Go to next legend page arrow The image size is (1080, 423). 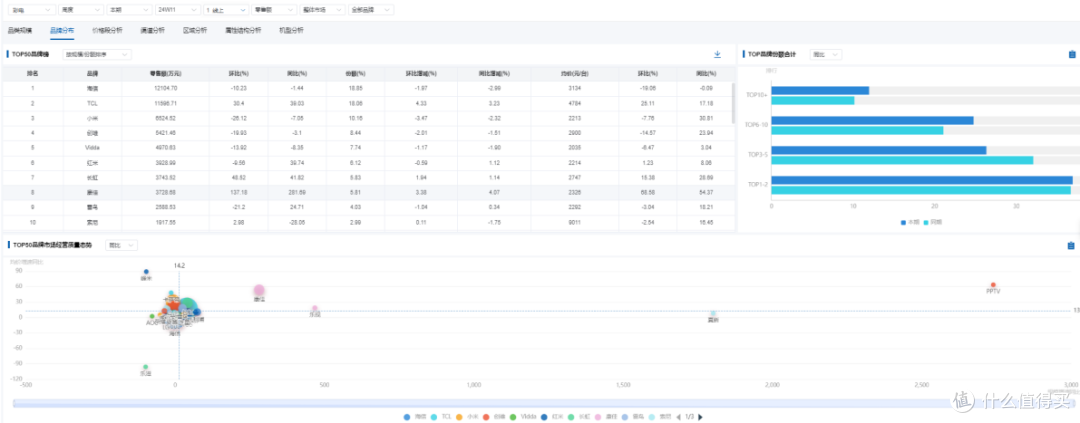coord(700,417)
